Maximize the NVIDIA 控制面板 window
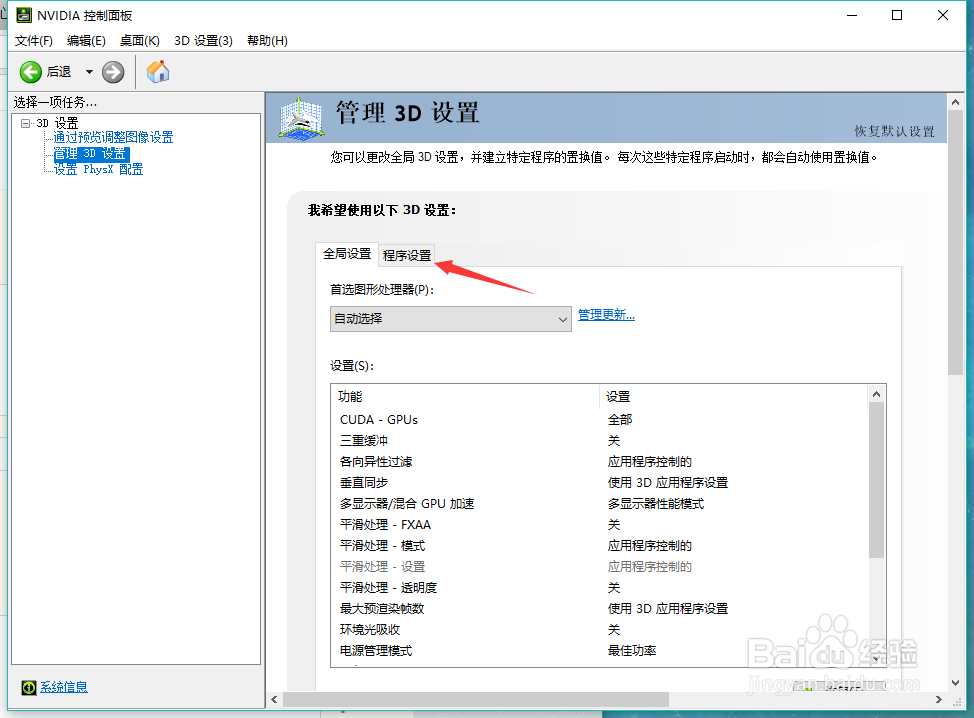 [x=897, y=15]
